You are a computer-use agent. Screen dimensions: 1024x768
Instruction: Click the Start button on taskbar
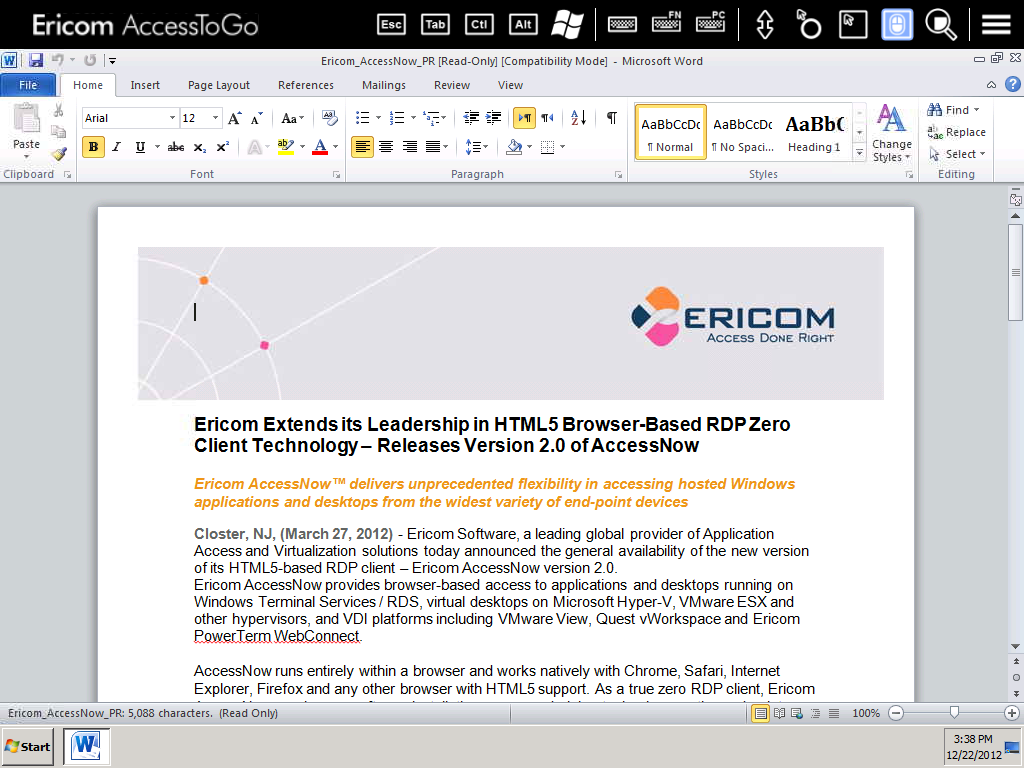27,746
